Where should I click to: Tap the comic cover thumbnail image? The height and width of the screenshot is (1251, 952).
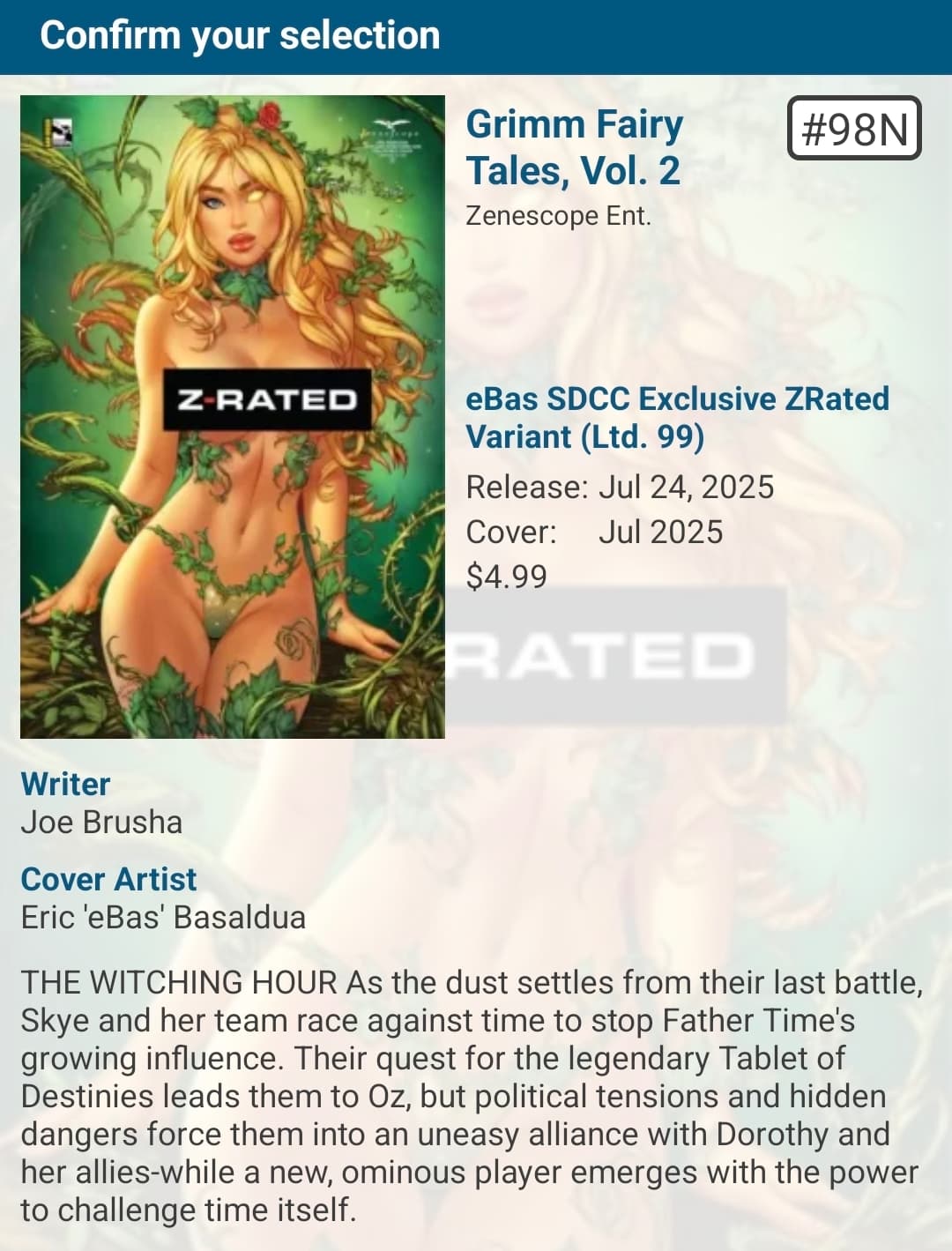[233, 417]
